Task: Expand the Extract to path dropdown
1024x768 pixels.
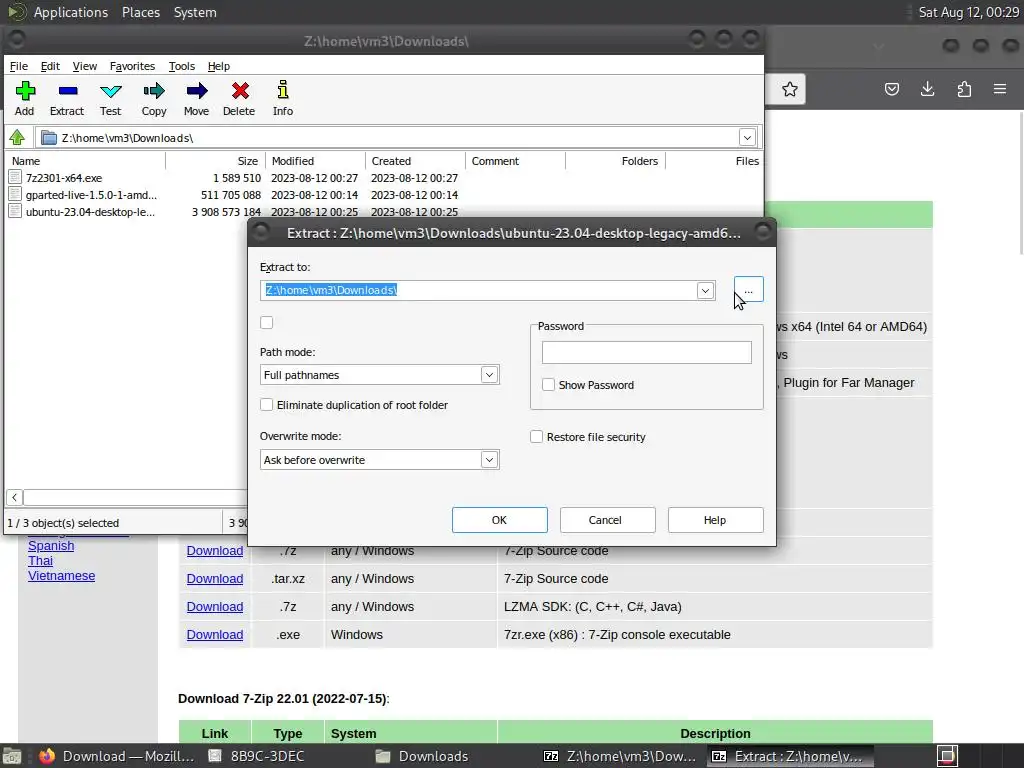Action: click(x=705, y=291)
